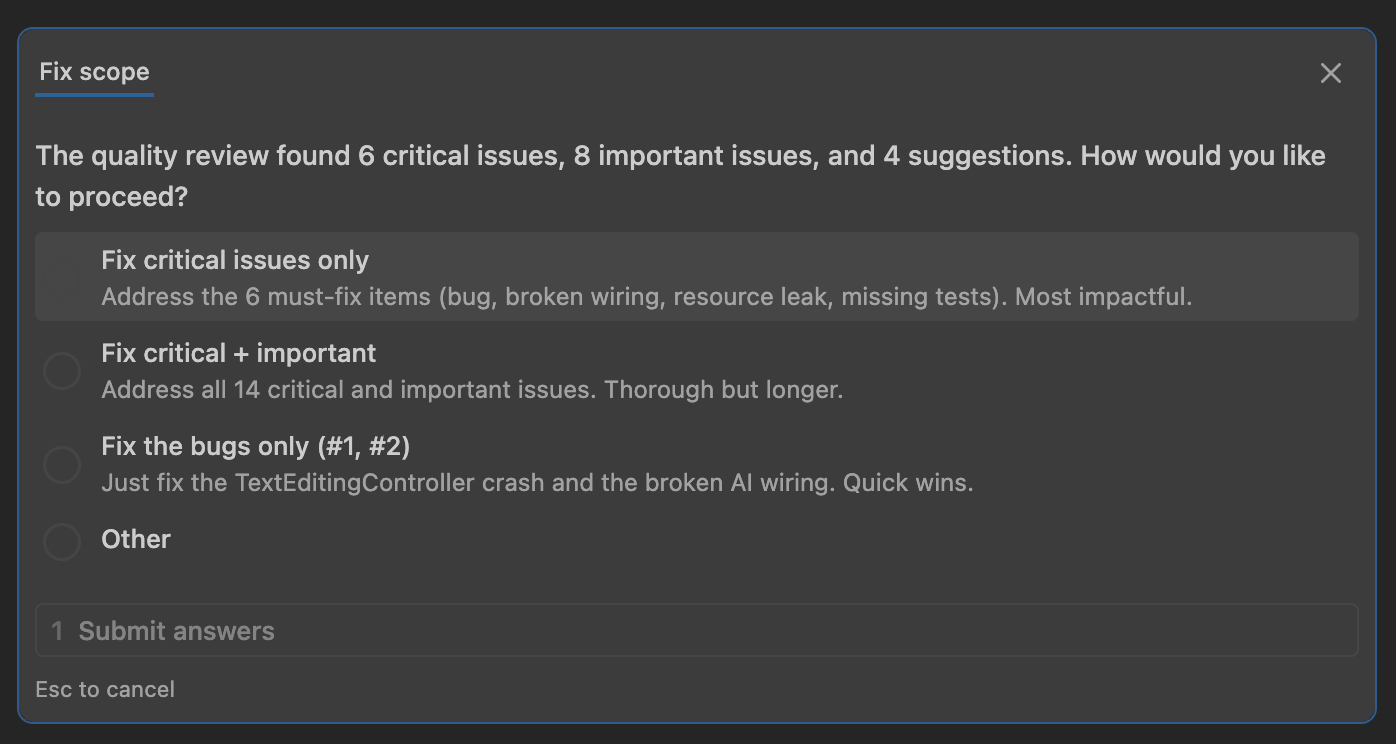This screenshot has width=1396, height=744.
Task: Click the highlighted first answer option row
Action: [696, 277]
